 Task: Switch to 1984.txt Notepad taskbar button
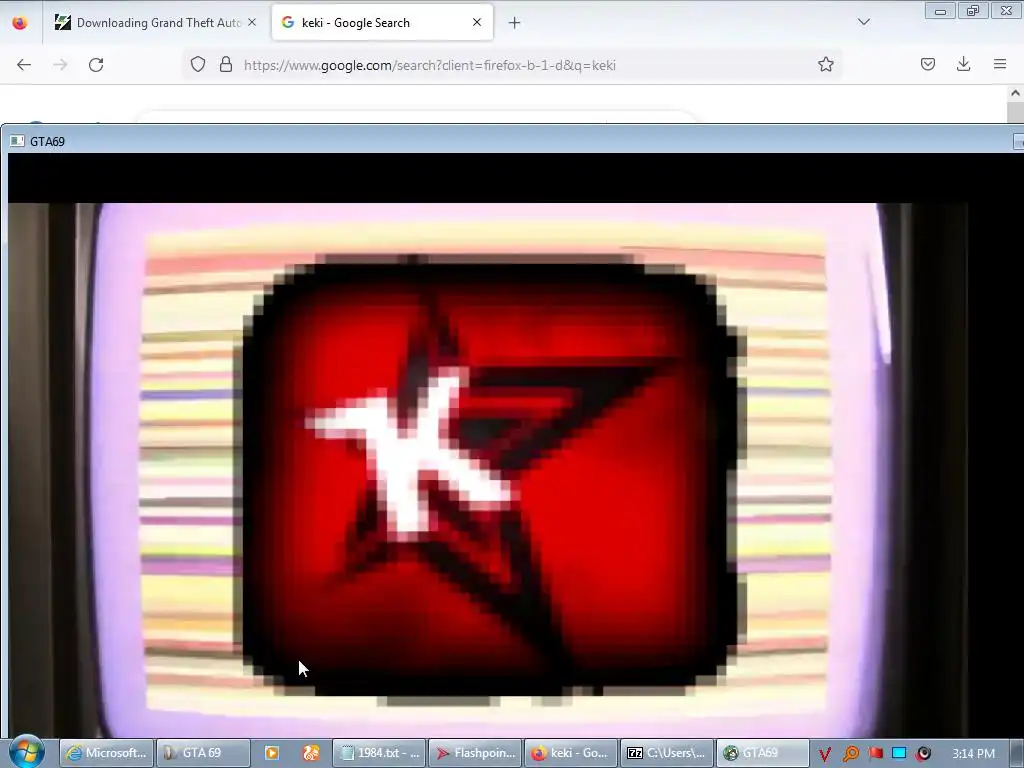pyautogui.click(x=379, y=753)
